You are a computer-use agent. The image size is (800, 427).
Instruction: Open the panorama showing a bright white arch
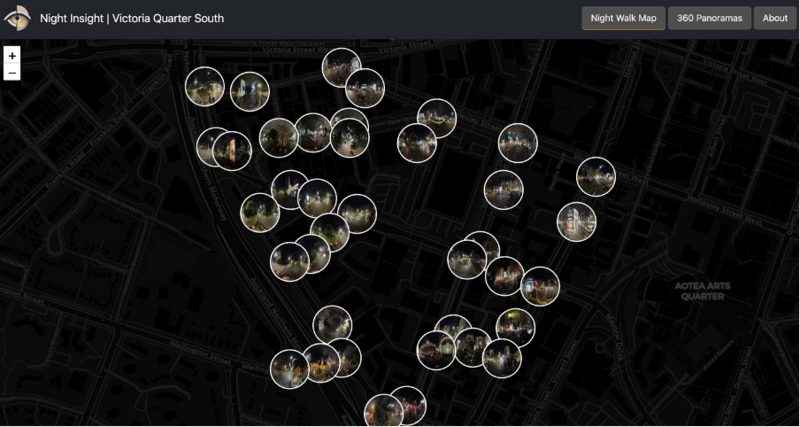pos(436,350)
